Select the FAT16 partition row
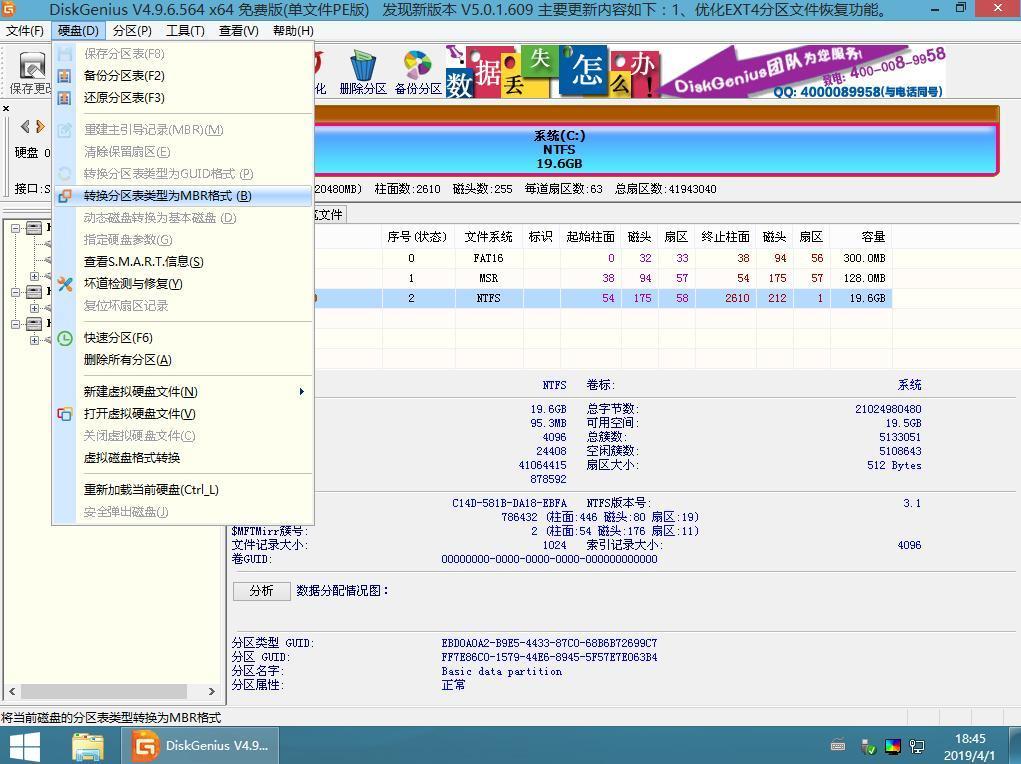The width and height of the screenshot is (1021, 764). coord(603,259)
